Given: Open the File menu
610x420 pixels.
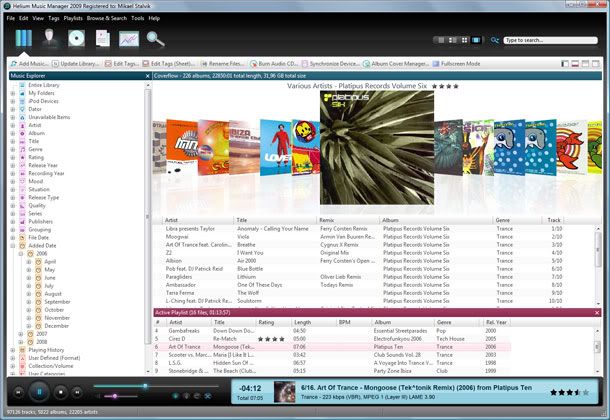Looking at the screenshot, I should click(11, 18).
